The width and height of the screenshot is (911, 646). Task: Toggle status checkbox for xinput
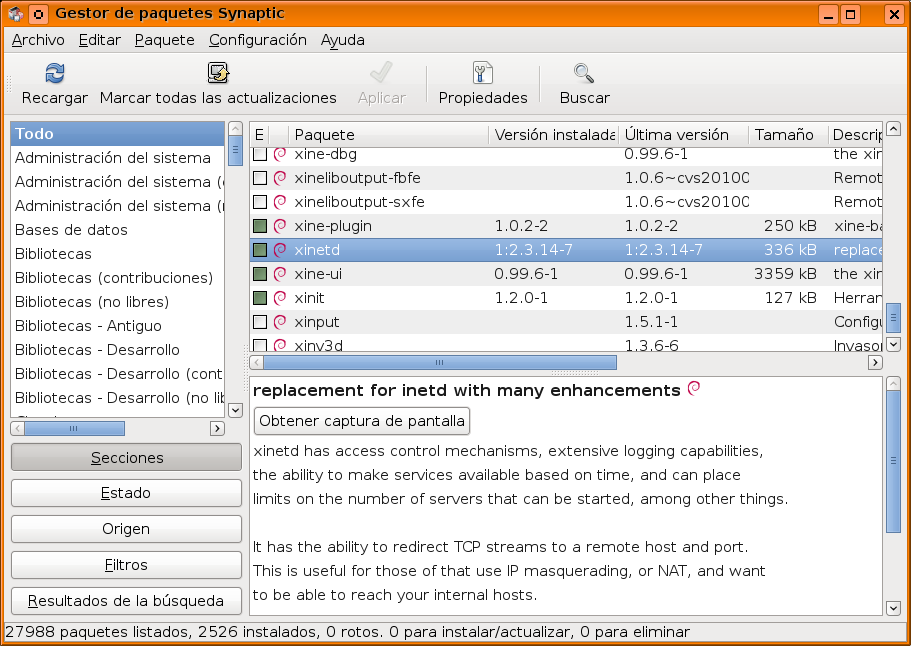coord(260,321)
